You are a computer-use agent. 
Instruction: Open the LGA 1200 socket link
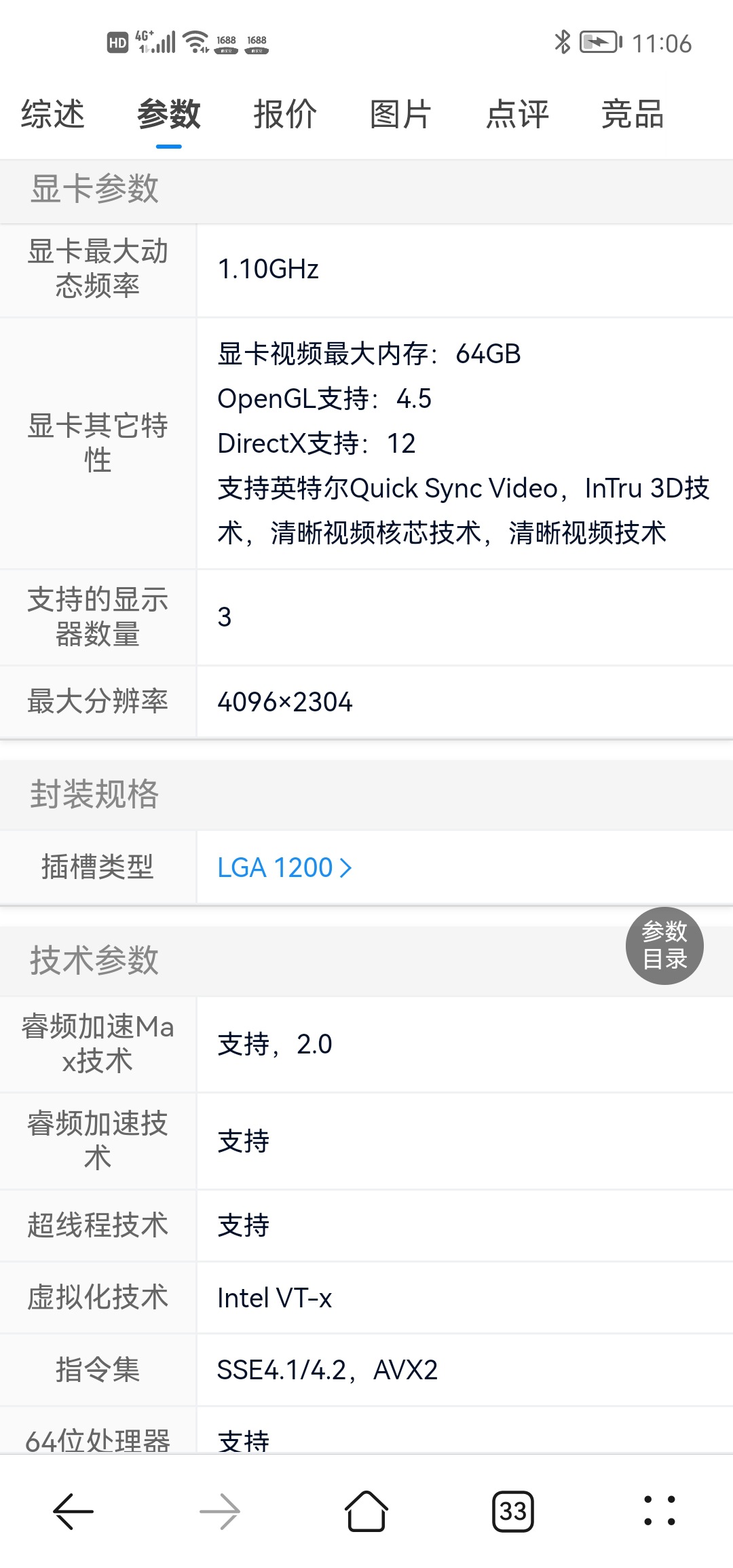(x=275, y=867)
